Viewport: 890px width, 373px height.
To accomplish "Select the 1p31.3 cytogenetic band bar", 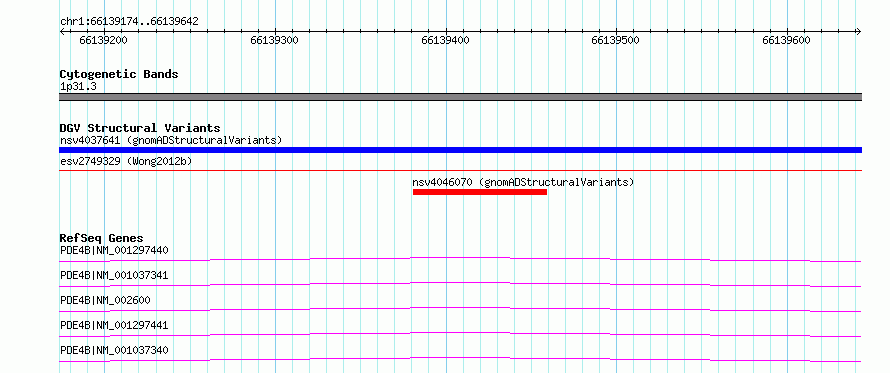I will coord(460,97).
